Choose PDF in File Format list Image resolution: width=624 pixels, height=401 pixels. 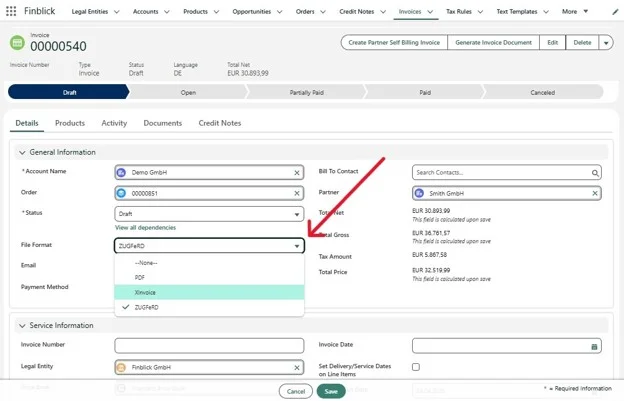[209, 278]
